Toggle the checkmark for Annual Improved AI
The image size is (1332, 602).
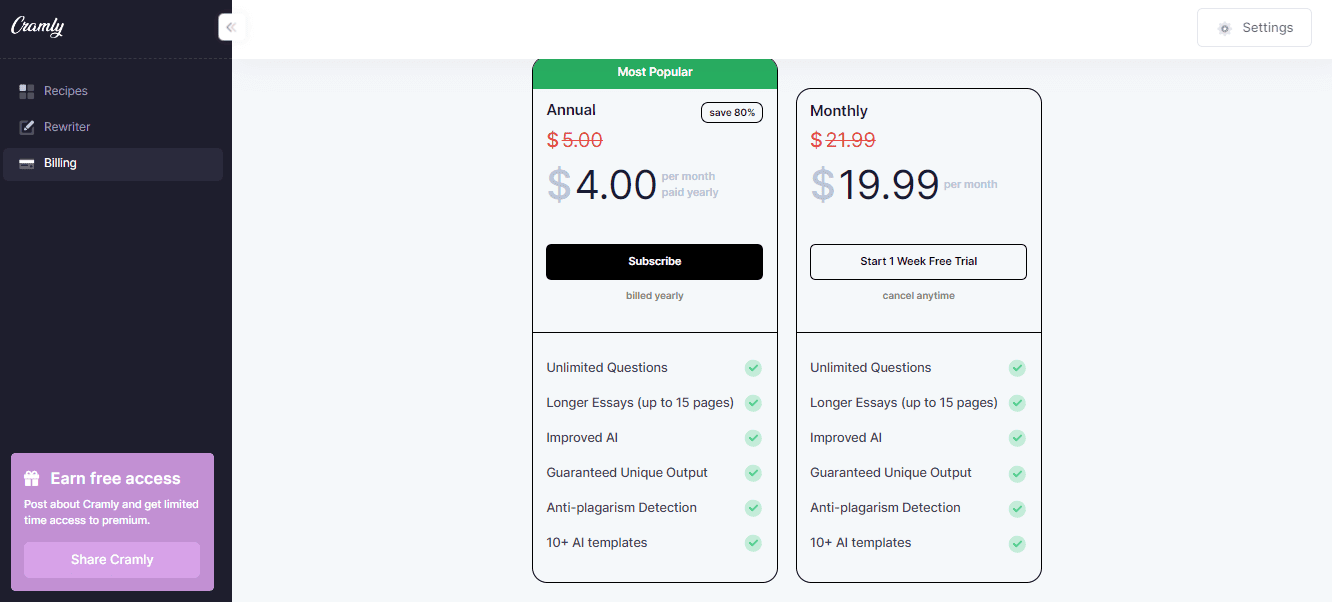click(x=753, y=438)
